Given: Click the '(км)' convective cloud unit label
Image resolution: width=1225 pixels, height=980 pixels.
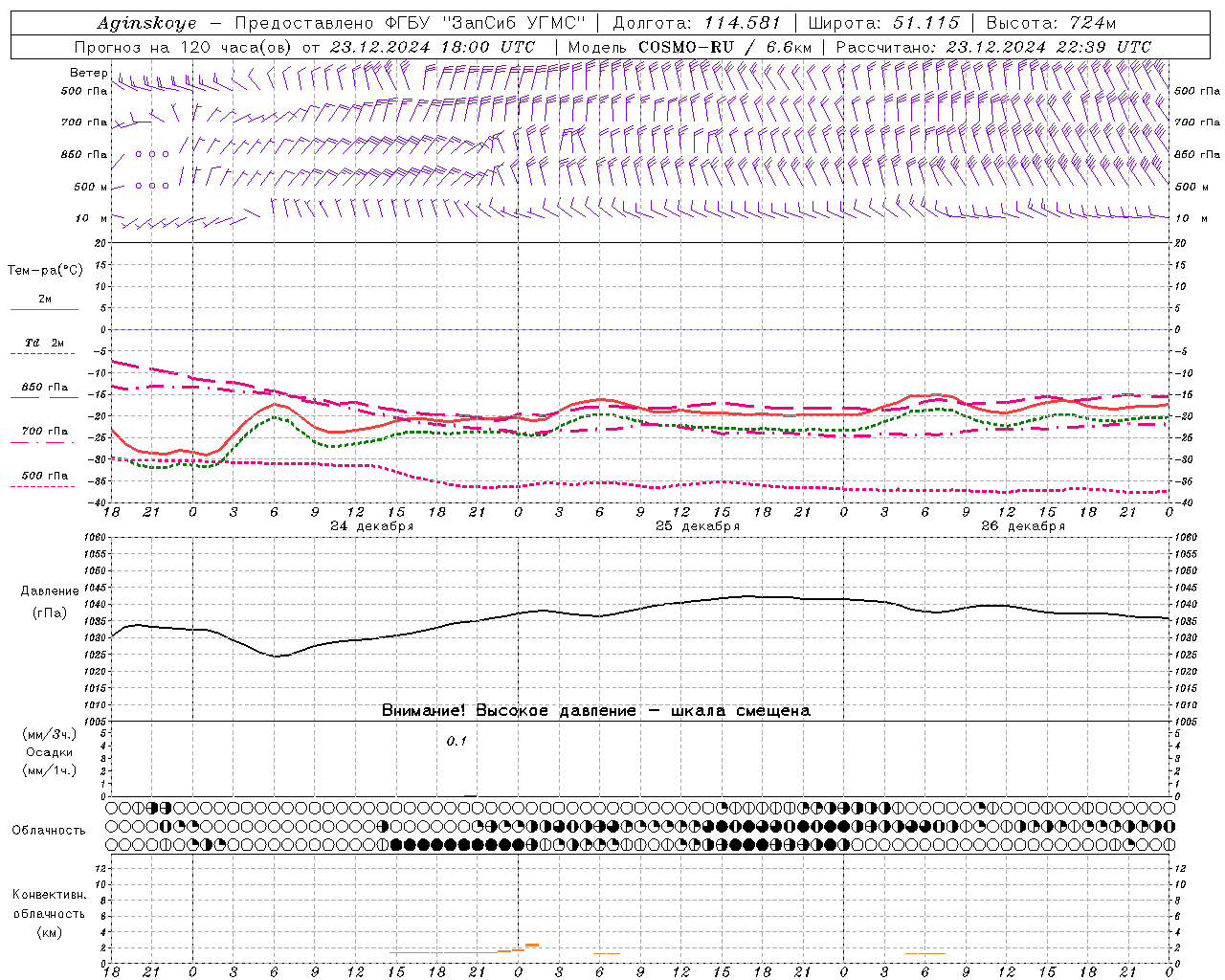Looking at the screenshot, I should [x=49, y=932].
